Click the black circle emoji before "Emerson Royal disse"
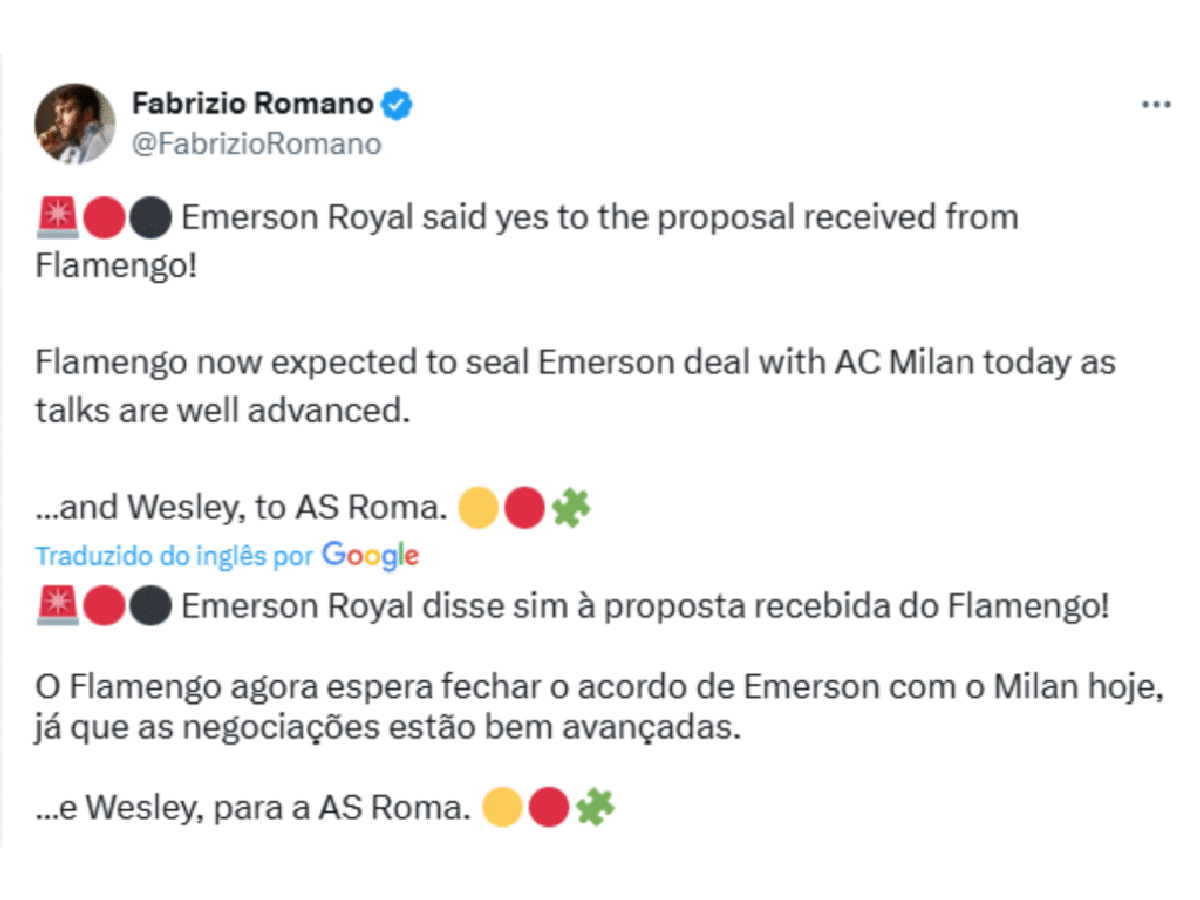1200x900 pixels. click(x=151, y=607)
